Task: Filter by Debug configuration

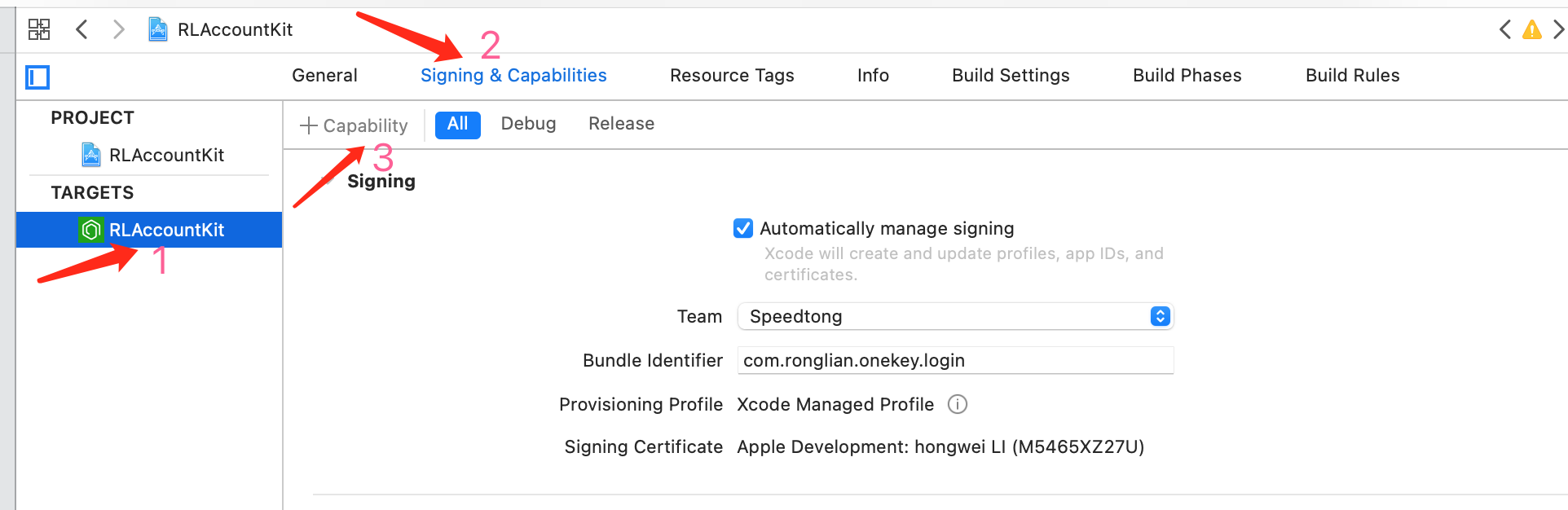Action: (x=528, y=124)
